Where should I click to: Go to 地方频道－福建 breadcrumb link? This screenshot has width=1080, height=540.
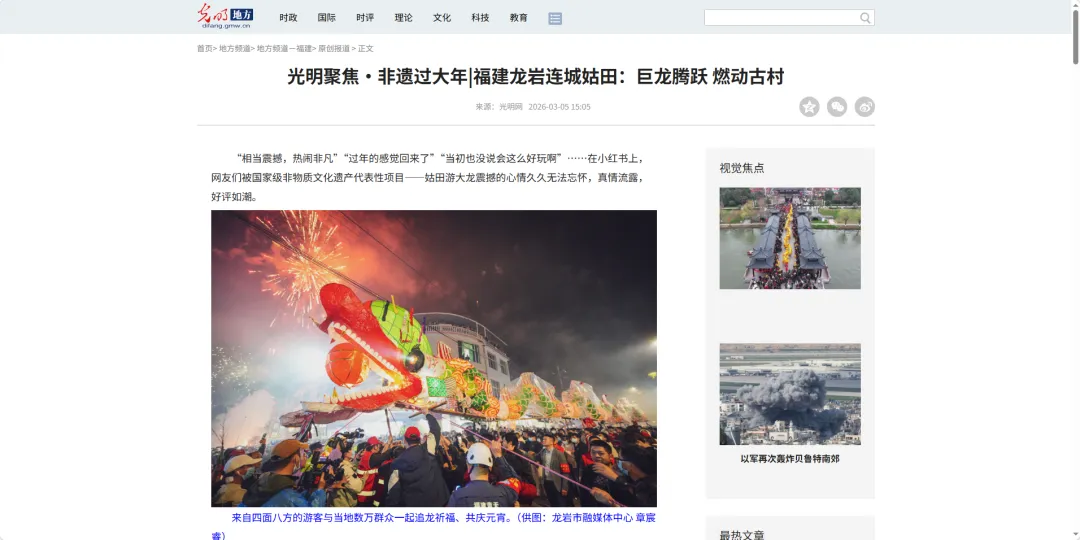(x=284, y=49)
